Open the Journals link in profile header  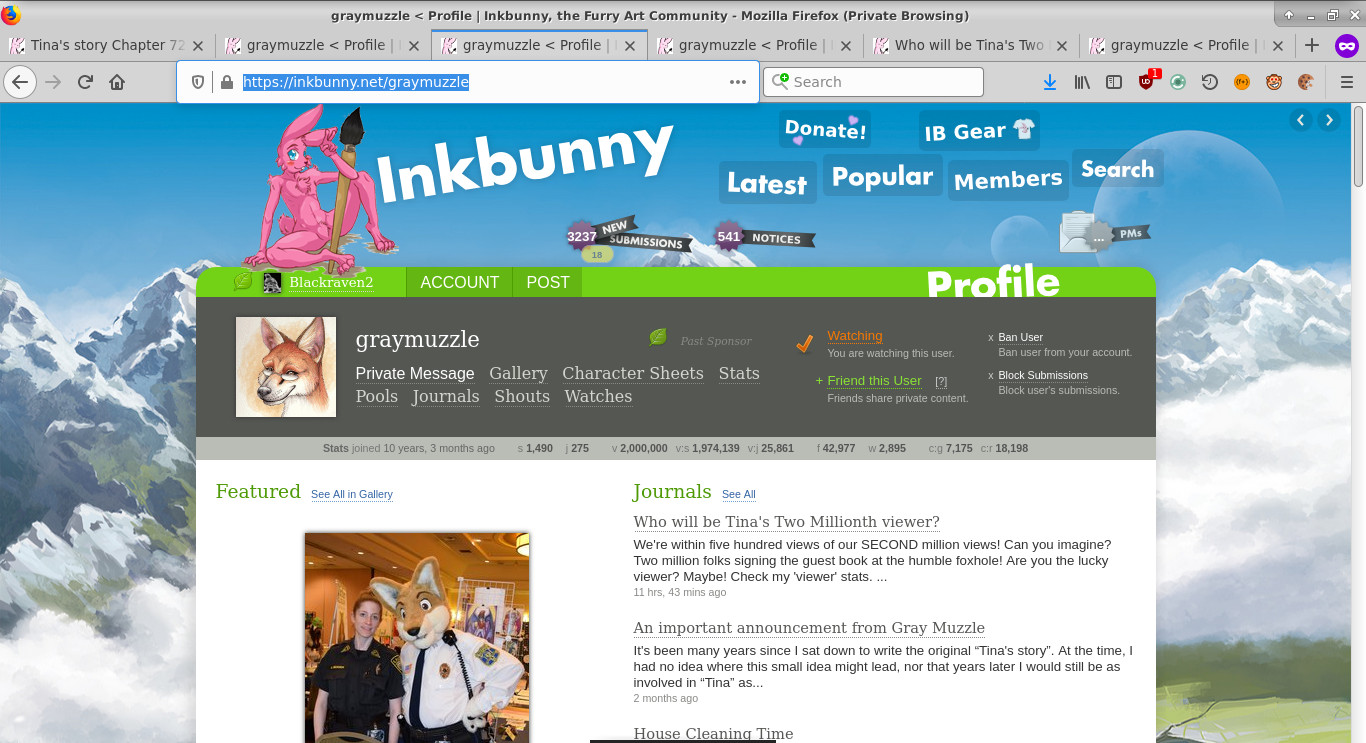click(x=446, y=396)
